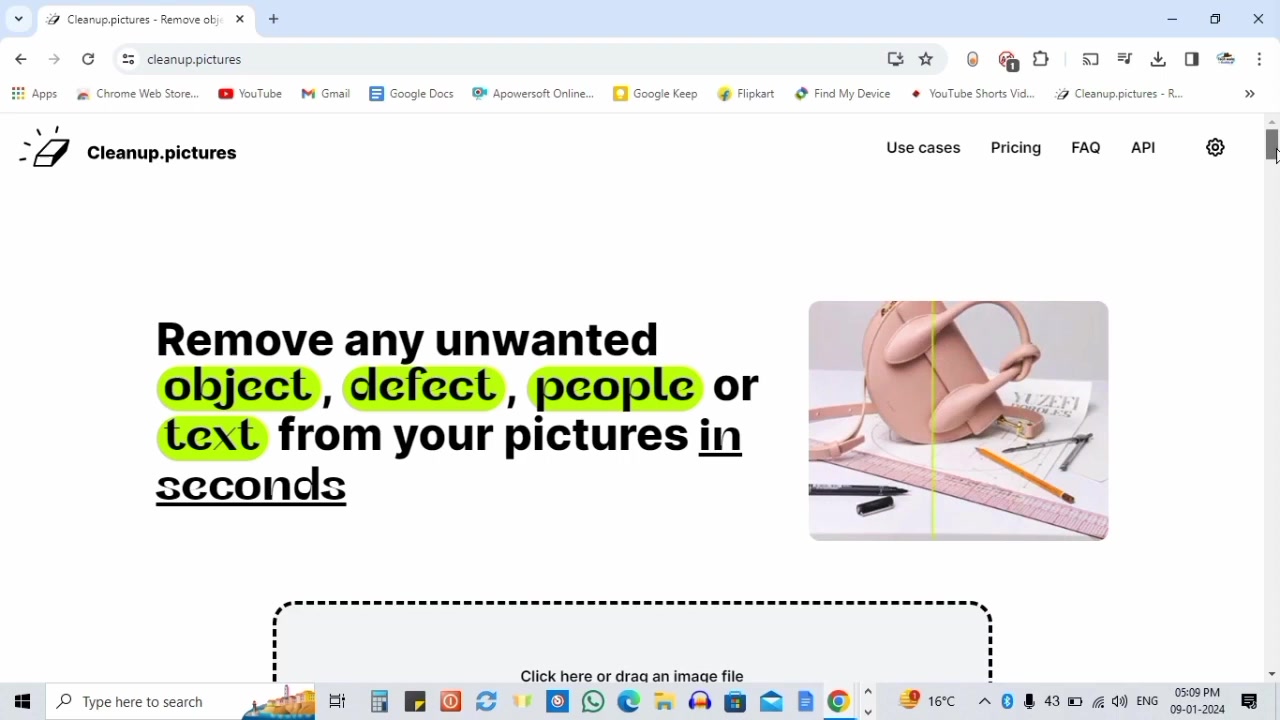Open the Mail app from the taskbar
This screenshot has width=1280, height=720.
(x=771, y=701)
